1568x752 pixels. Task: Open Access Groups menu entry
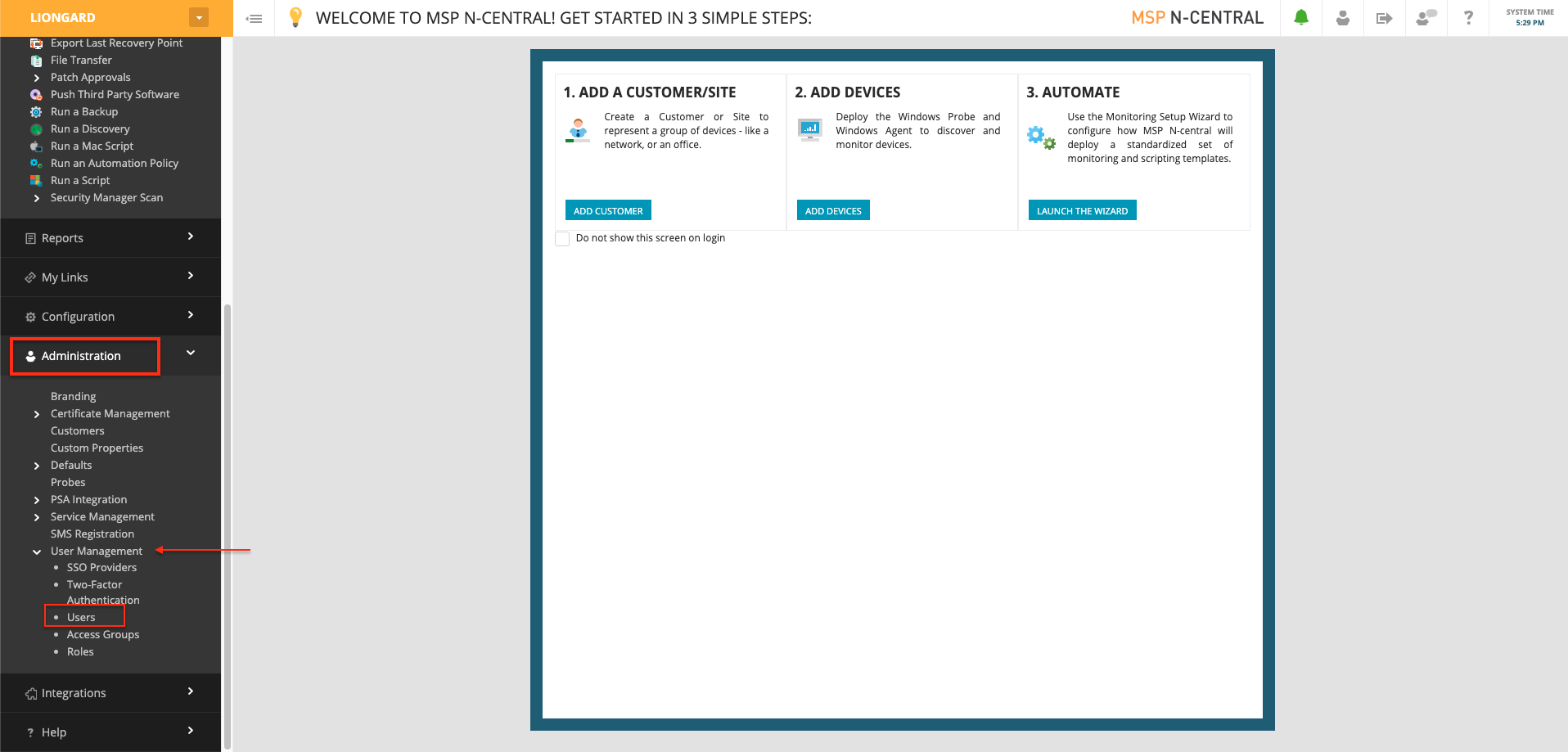103,634
